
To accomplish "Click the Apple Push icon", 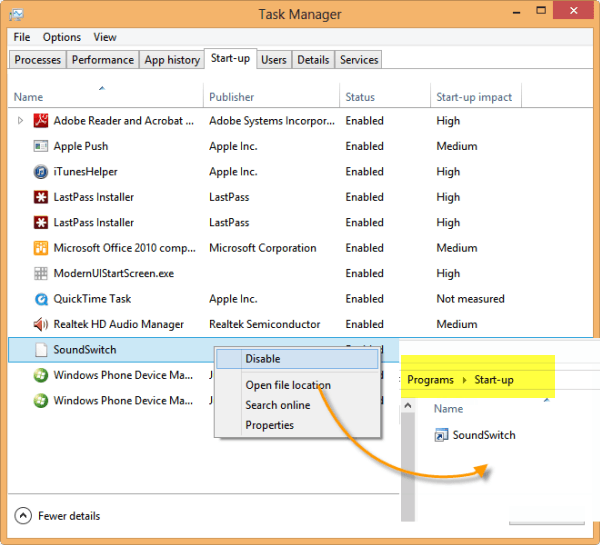I will pos(41,146).
